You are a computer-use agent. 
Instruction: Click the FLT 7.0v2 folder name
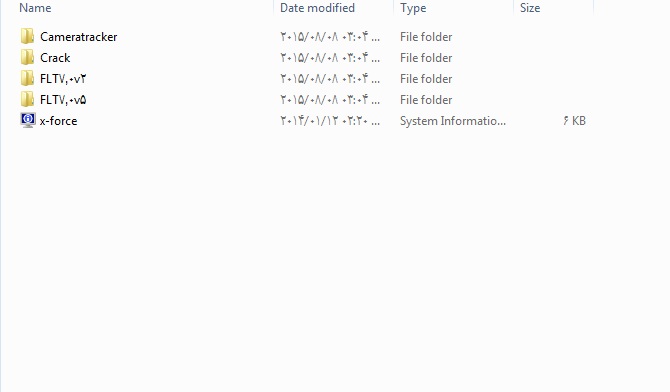click(63, 79)
